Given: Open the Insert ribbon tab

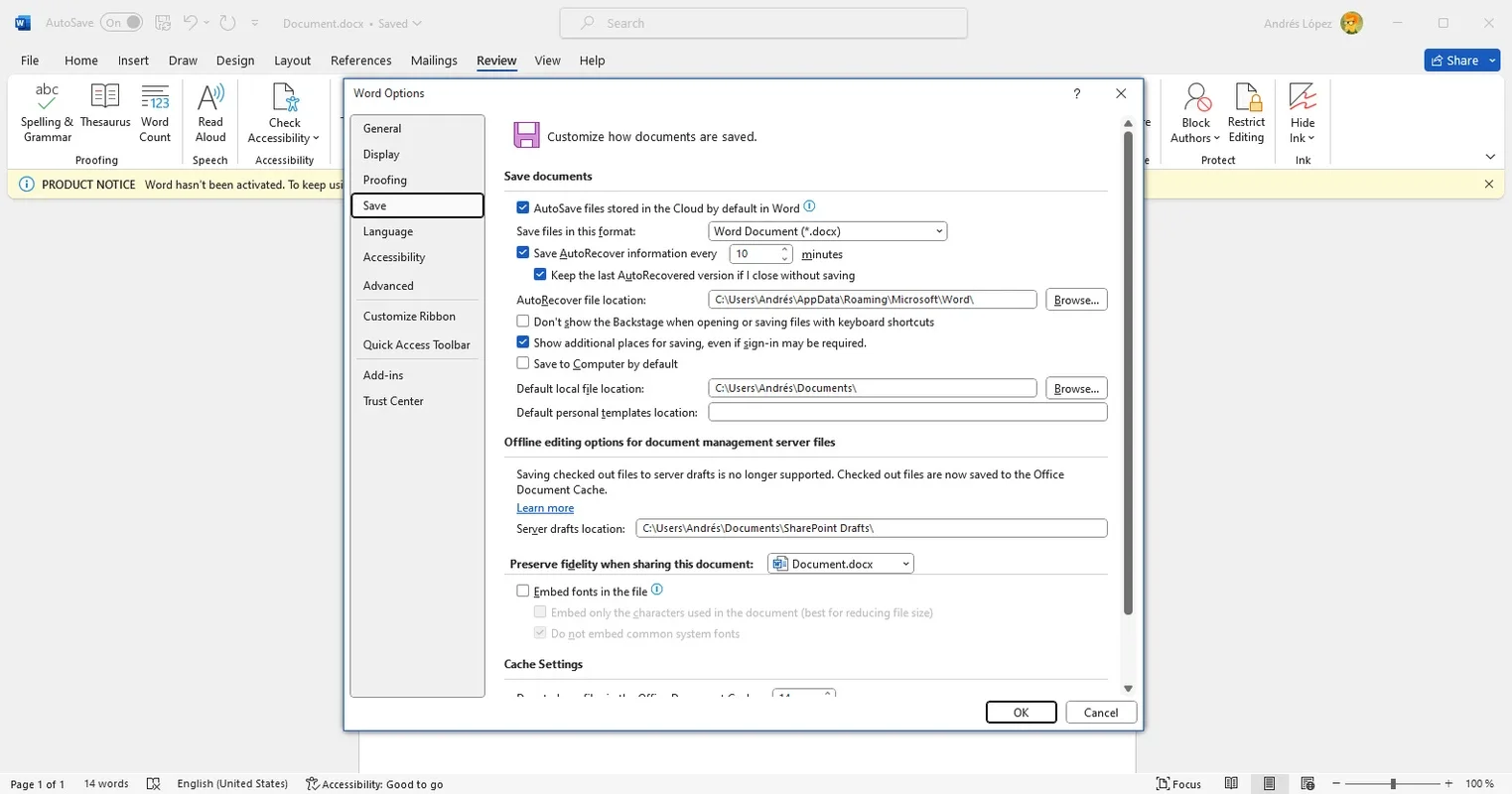Looking at the screenshot, I should (133, 61).
